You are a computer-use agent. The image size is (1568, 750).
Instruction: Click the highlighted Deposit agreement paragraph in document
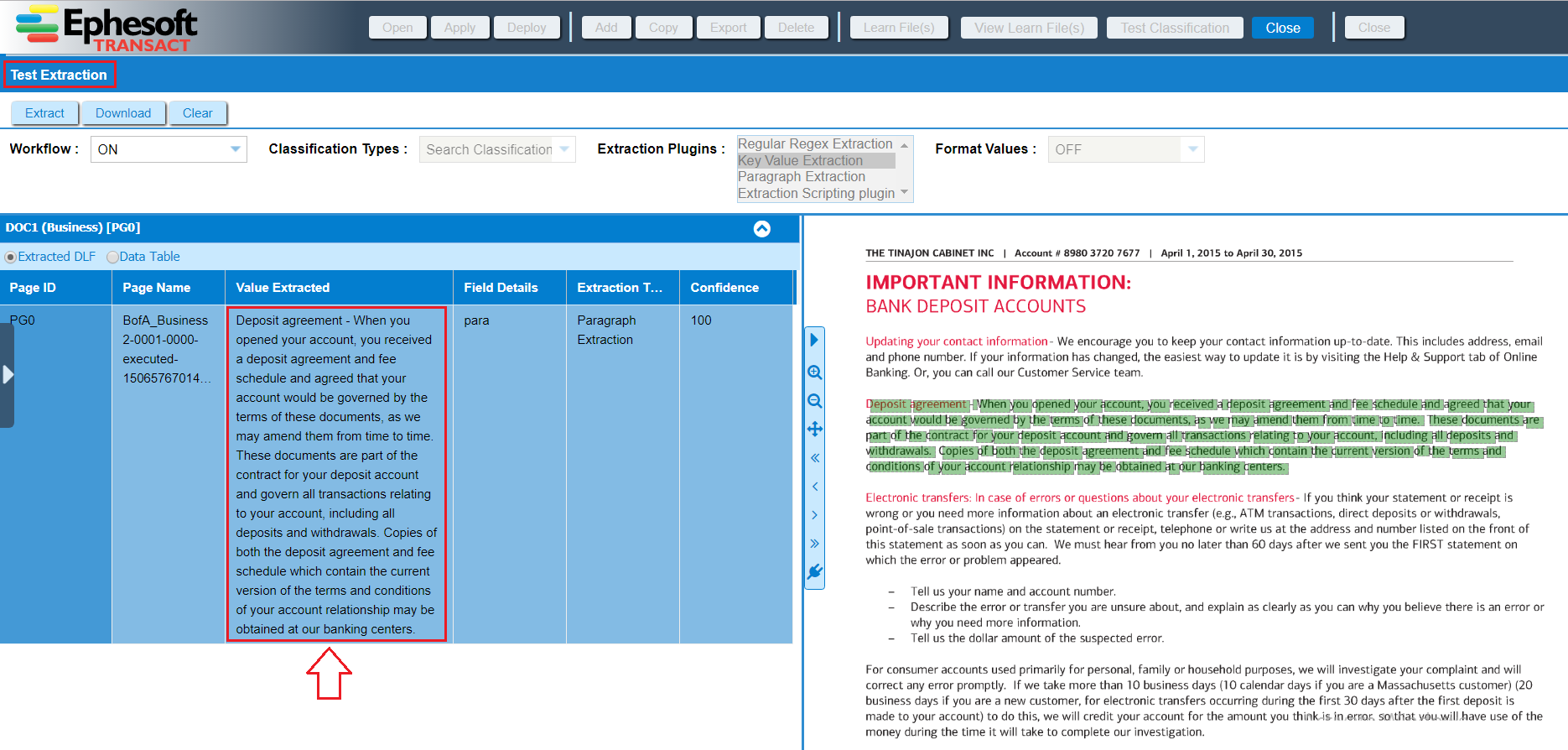point(1202,435)
